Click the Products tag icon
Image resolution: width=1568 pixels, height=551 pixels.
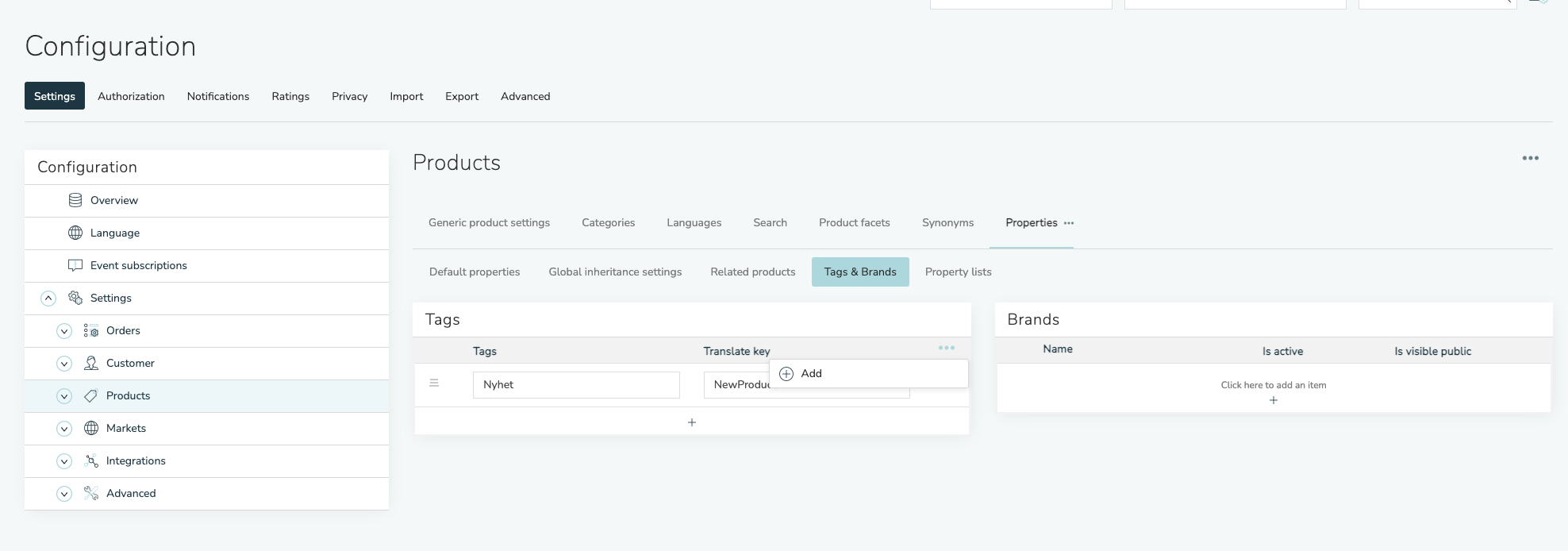pyautogui.click(x=91, y=395)
